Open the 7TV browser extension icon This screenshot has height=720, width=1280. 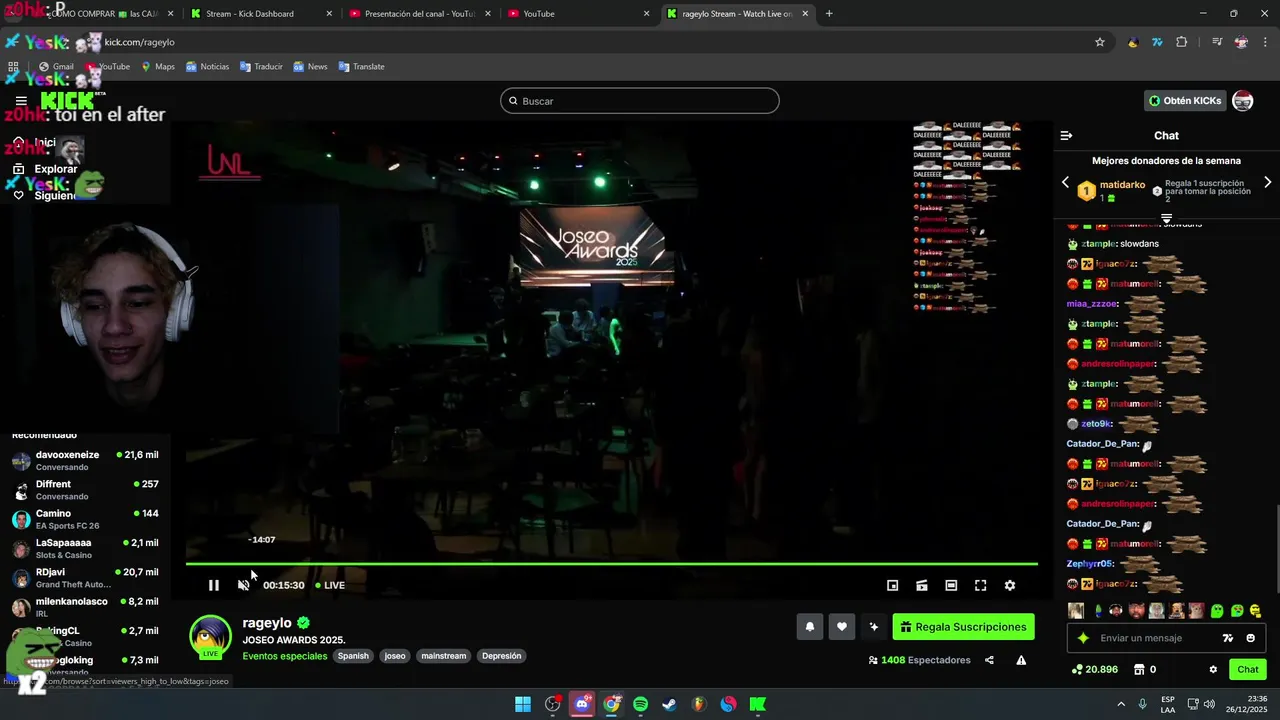point(1157,42)
